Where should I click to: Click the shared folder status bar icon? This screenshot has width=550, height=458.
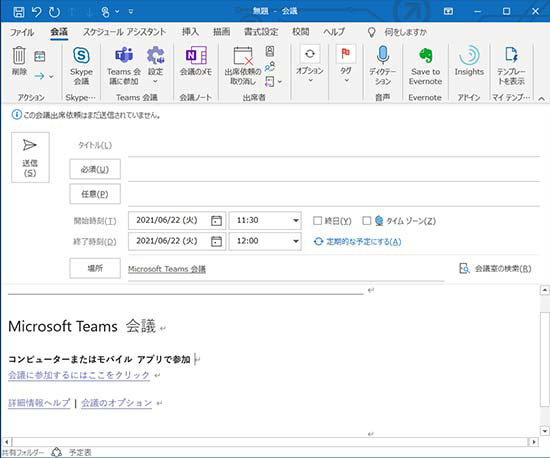pos(56,452)
